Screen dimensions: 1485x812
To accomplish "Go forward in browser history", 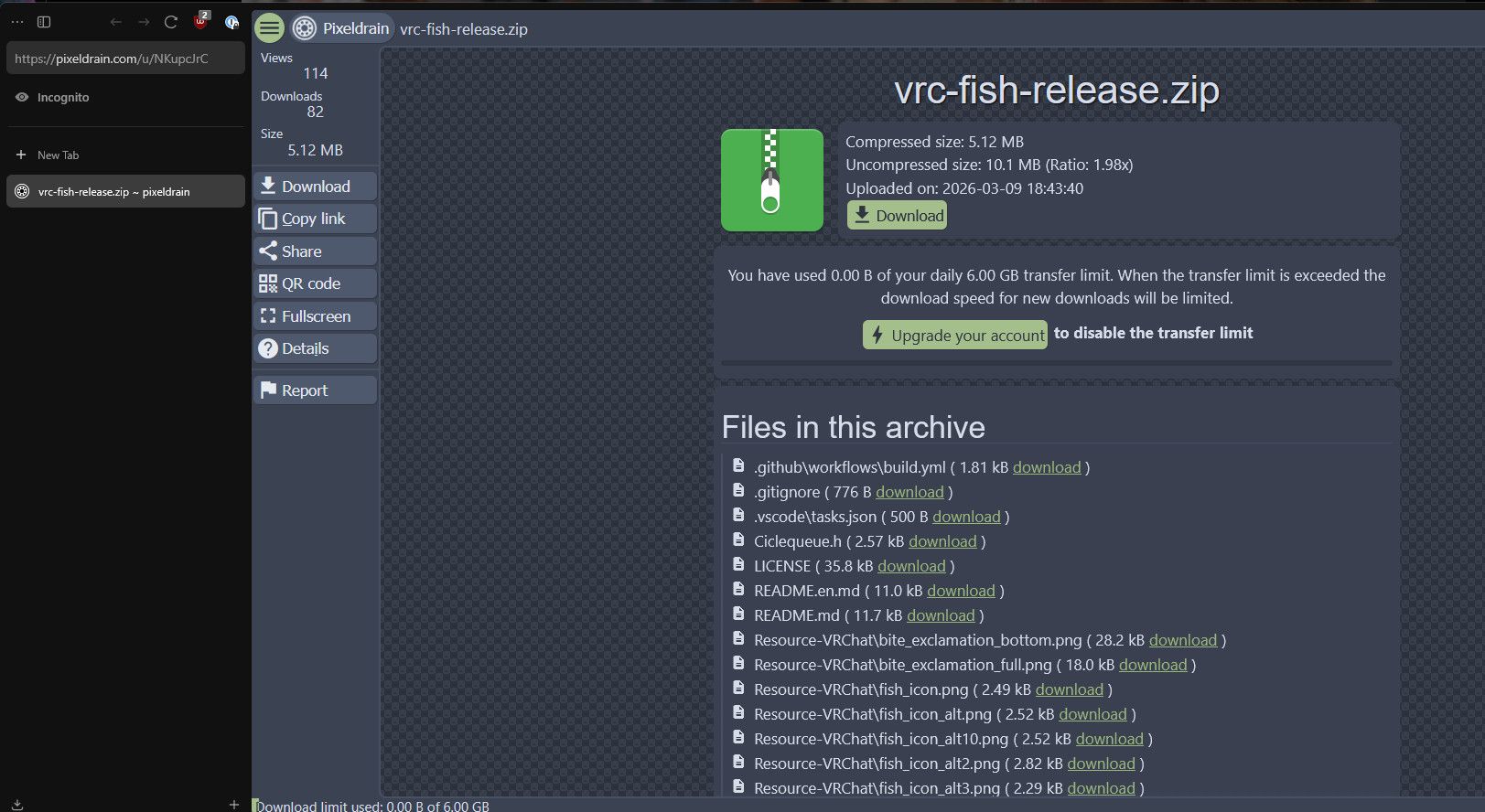I will pos(144,22).
